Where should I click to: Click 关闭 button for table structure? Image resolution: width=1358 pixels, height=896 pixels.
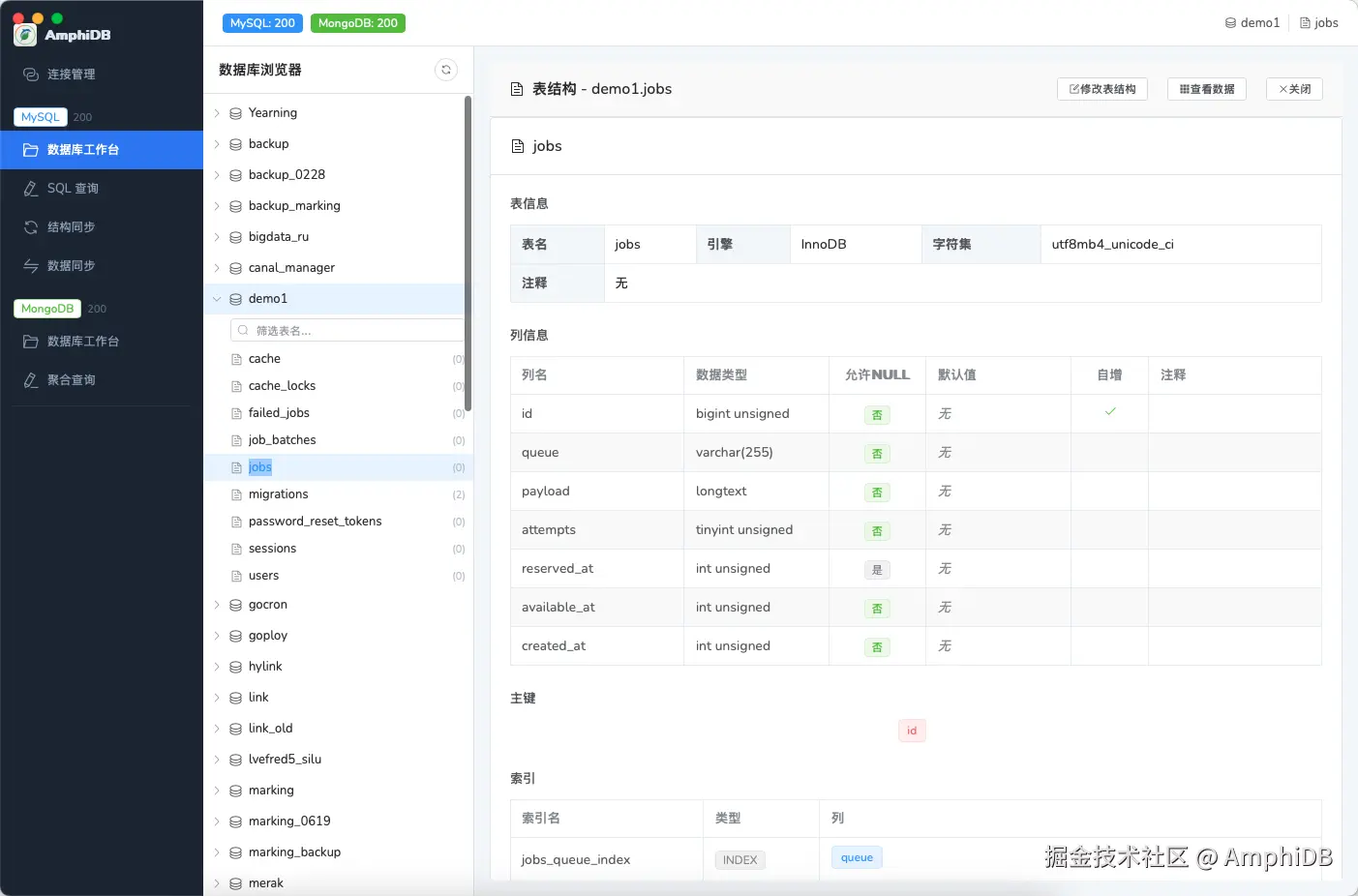click(x=1294, y=89)
